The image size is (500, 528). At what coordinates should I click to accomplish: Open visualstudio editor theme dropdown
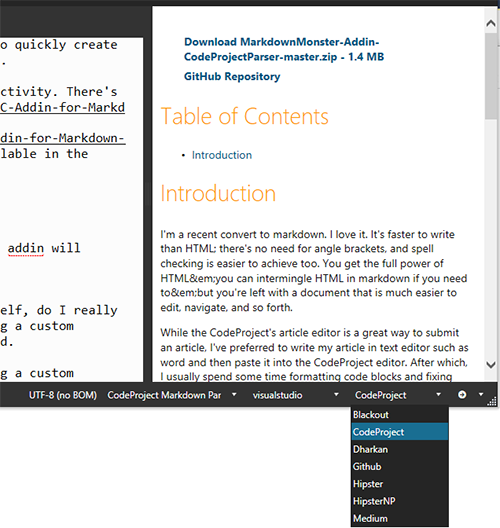coord(295,395)
